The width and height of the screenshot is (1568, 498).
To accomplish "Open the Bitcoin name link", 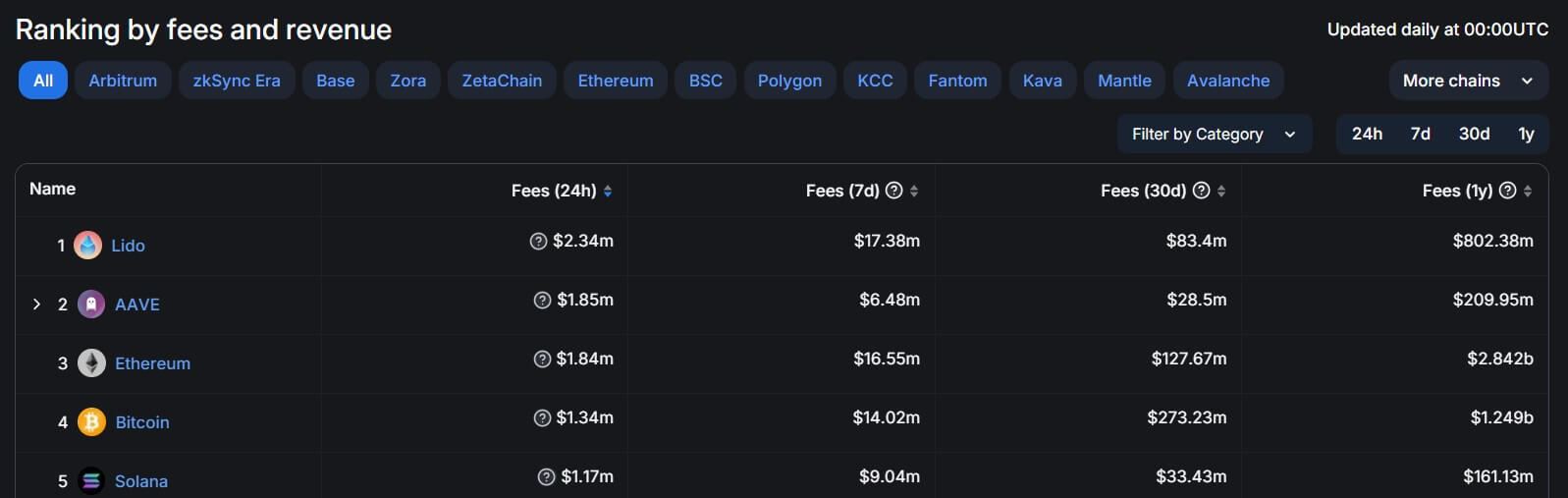I will click(x=142, y=422).
